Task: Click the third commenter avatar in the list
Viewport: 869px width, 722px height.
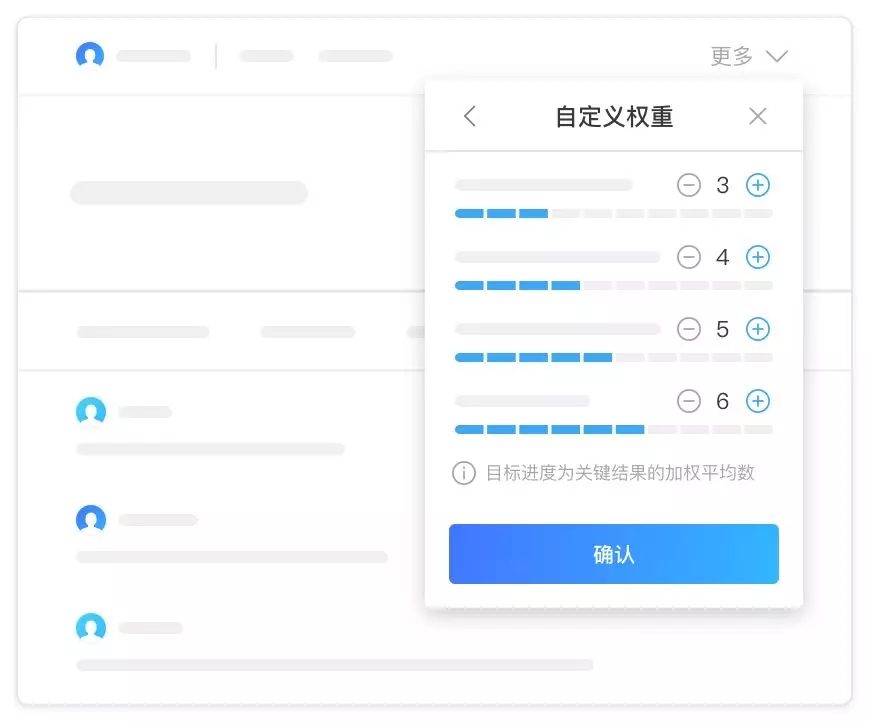Action: click(91, 628)
